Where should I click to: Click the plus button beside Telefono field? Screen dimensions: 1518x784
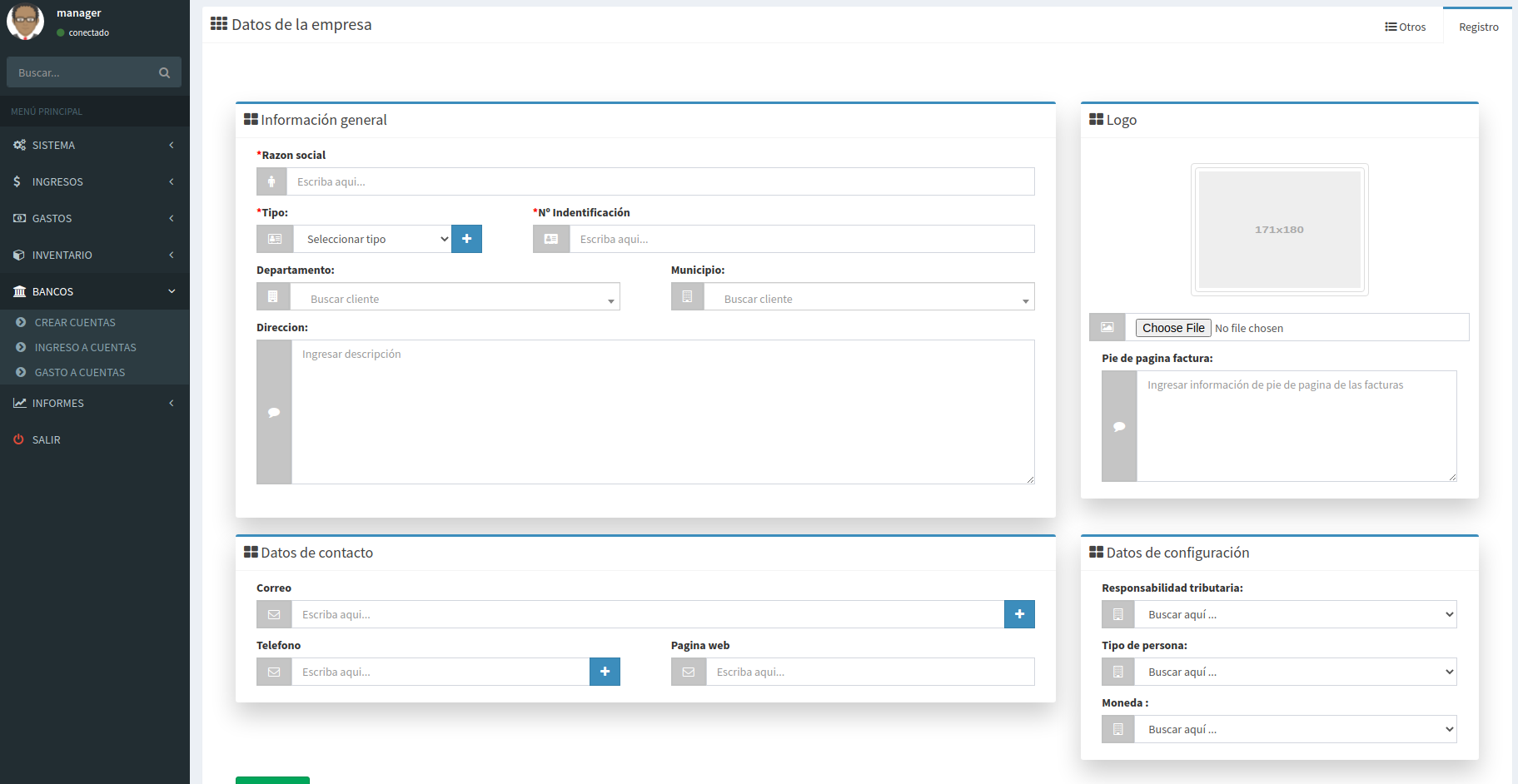[x=605, y=672]
